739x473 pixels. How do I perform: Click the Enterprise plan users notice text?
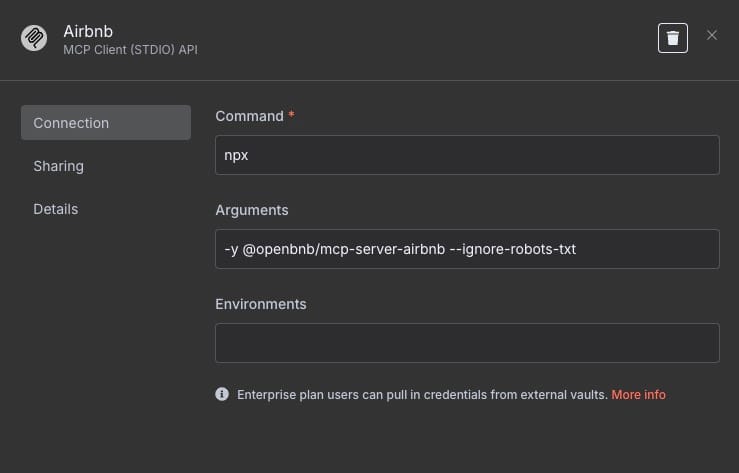coord(422,394)
